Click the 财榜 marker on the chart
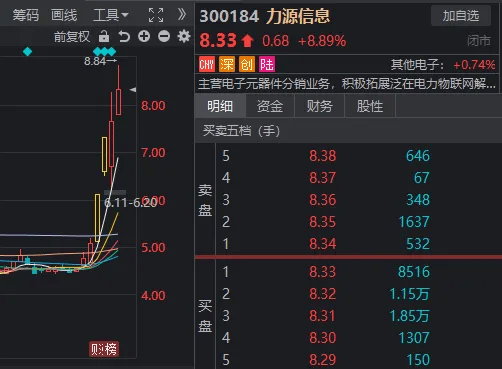Screen dimensions: 502x369 pyautogui.click(x=104, y=349)
